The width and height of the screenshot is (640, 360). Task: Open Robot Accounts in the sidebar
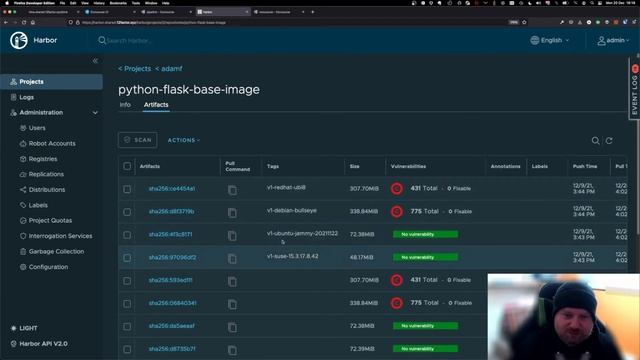tap(52, 143)
